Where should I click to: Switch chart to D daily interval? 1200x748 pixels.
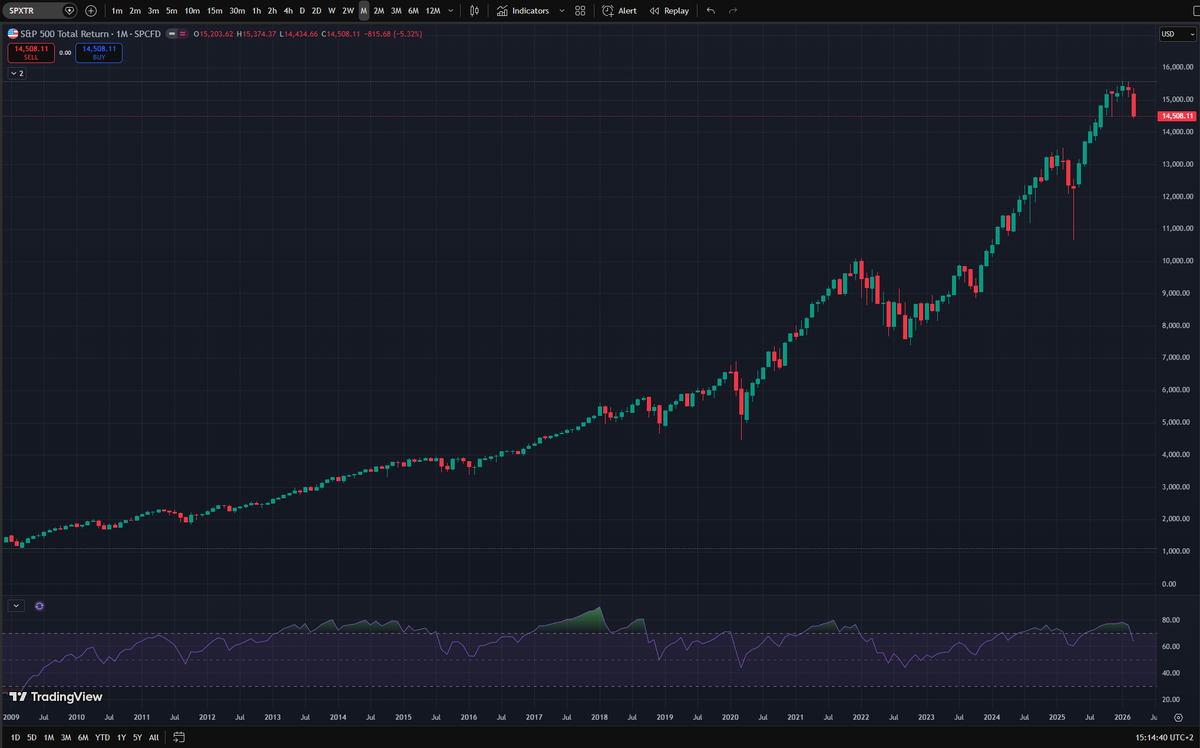tap(302, 10)
